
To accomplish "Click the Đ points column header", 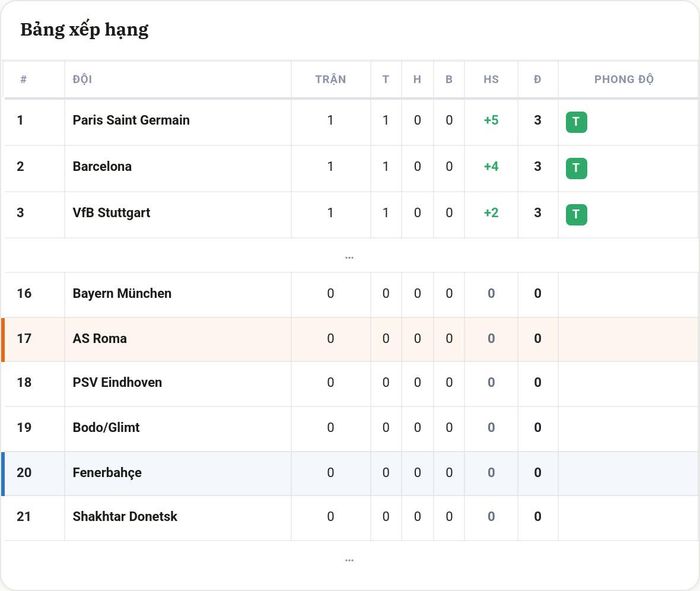I will [538, 79].
